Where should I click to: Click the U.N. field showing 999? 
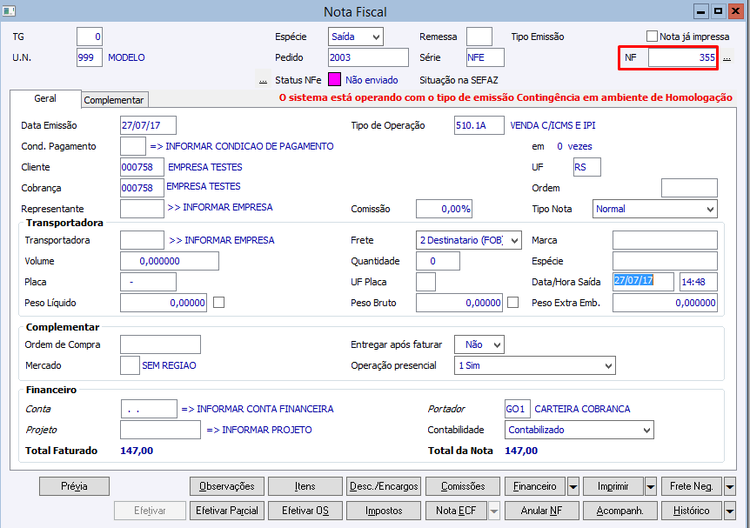89,57
